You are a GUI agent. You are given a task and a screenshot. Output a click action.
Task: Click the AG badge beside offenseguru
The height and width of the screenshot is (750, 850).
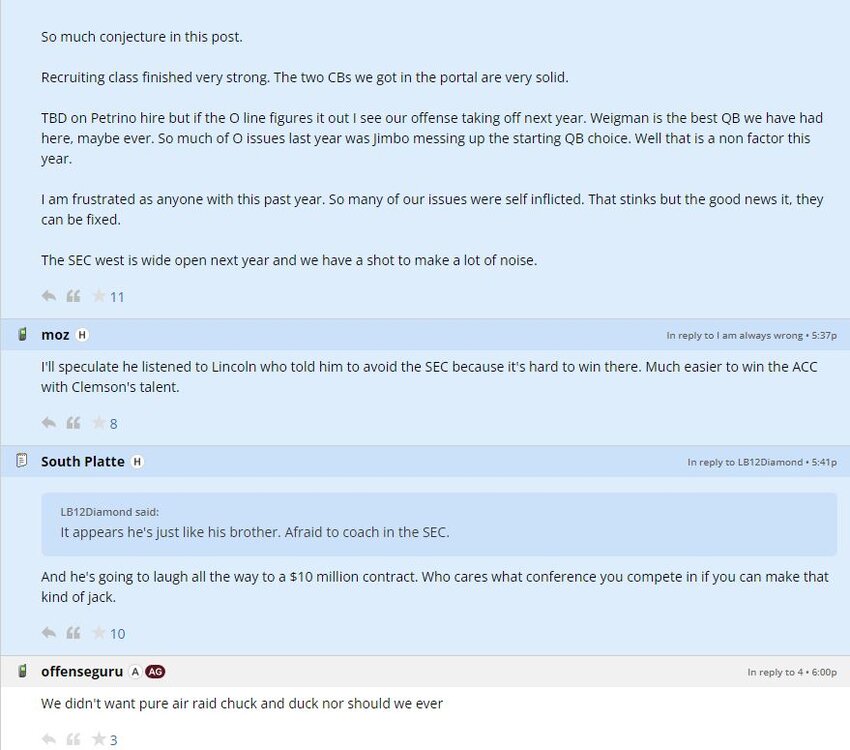(x=155, y=672)
